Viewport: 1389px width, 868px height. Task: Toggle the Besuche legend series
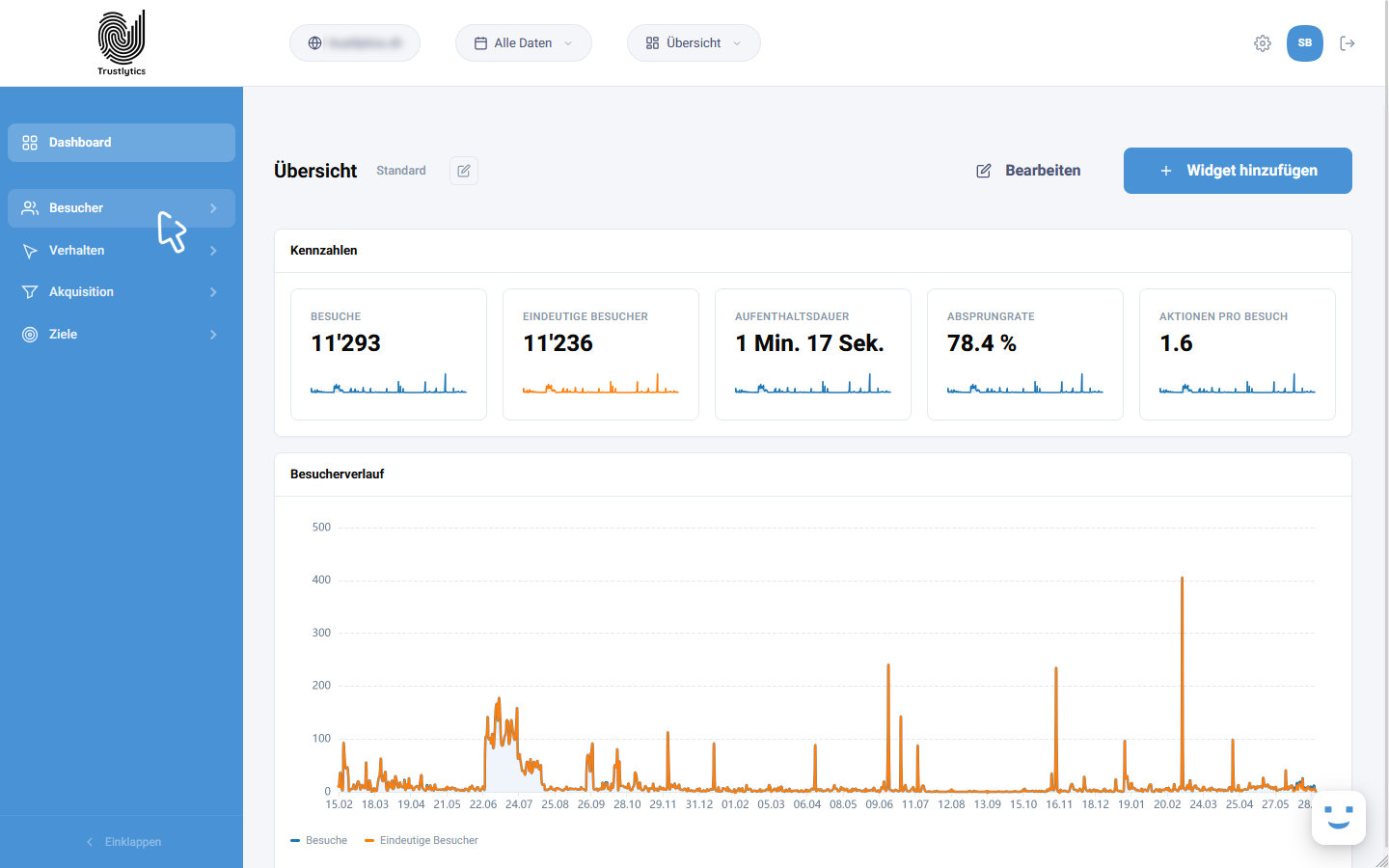(319, 841)
